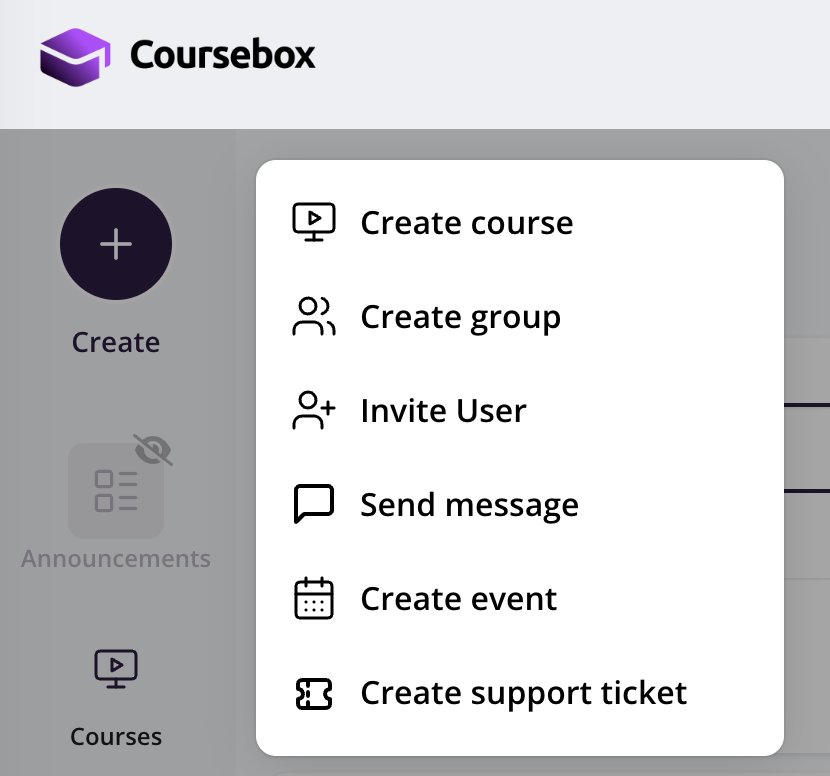Screen dimensions: 830x776
Task: Choose Create group from the menu
Action: (460, 317)
